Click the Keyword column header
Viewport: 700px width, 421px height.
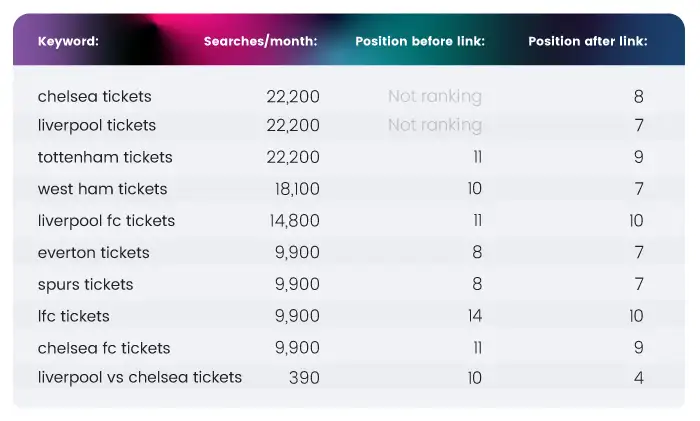tap(68, 41)
